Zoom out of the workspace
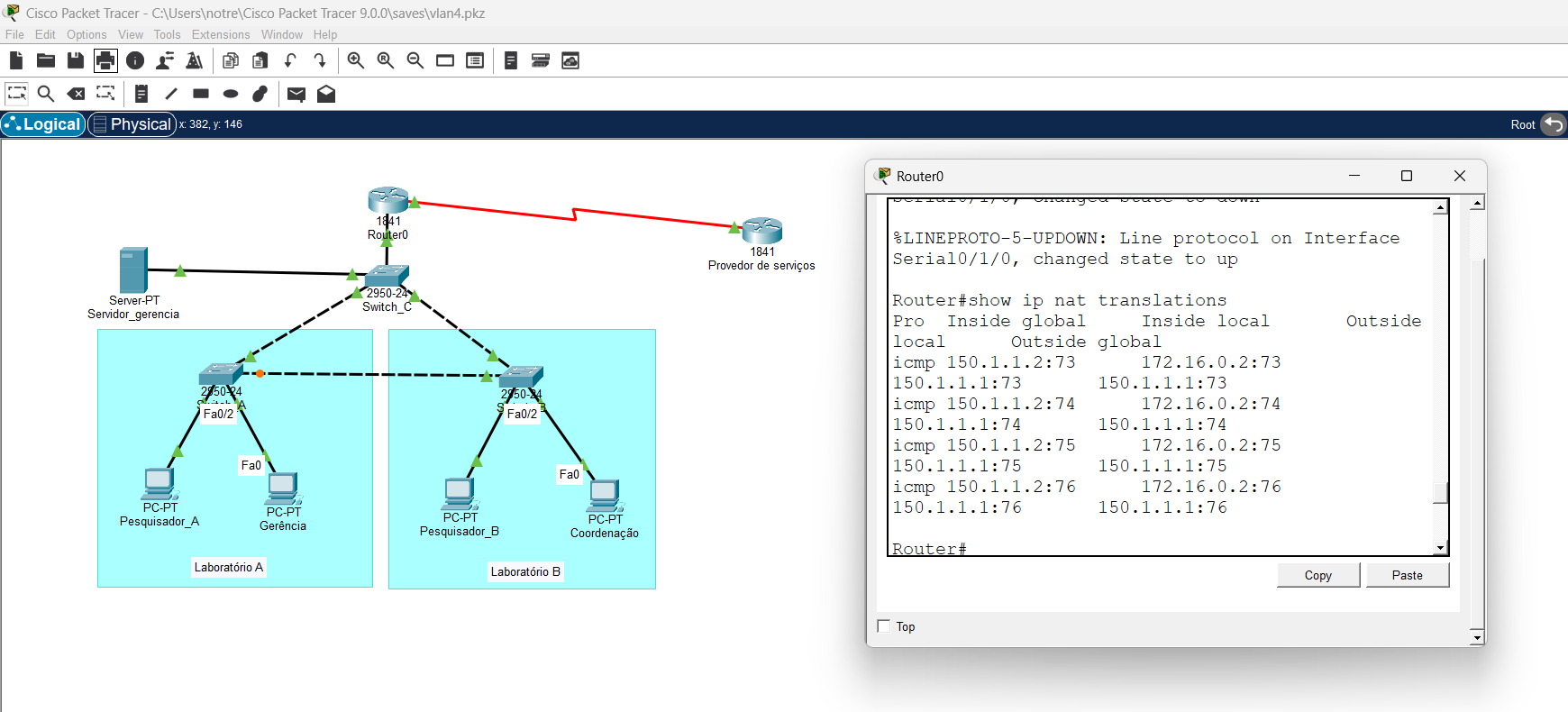This screenshot has height=712, width=1568. tap(415, 60)
